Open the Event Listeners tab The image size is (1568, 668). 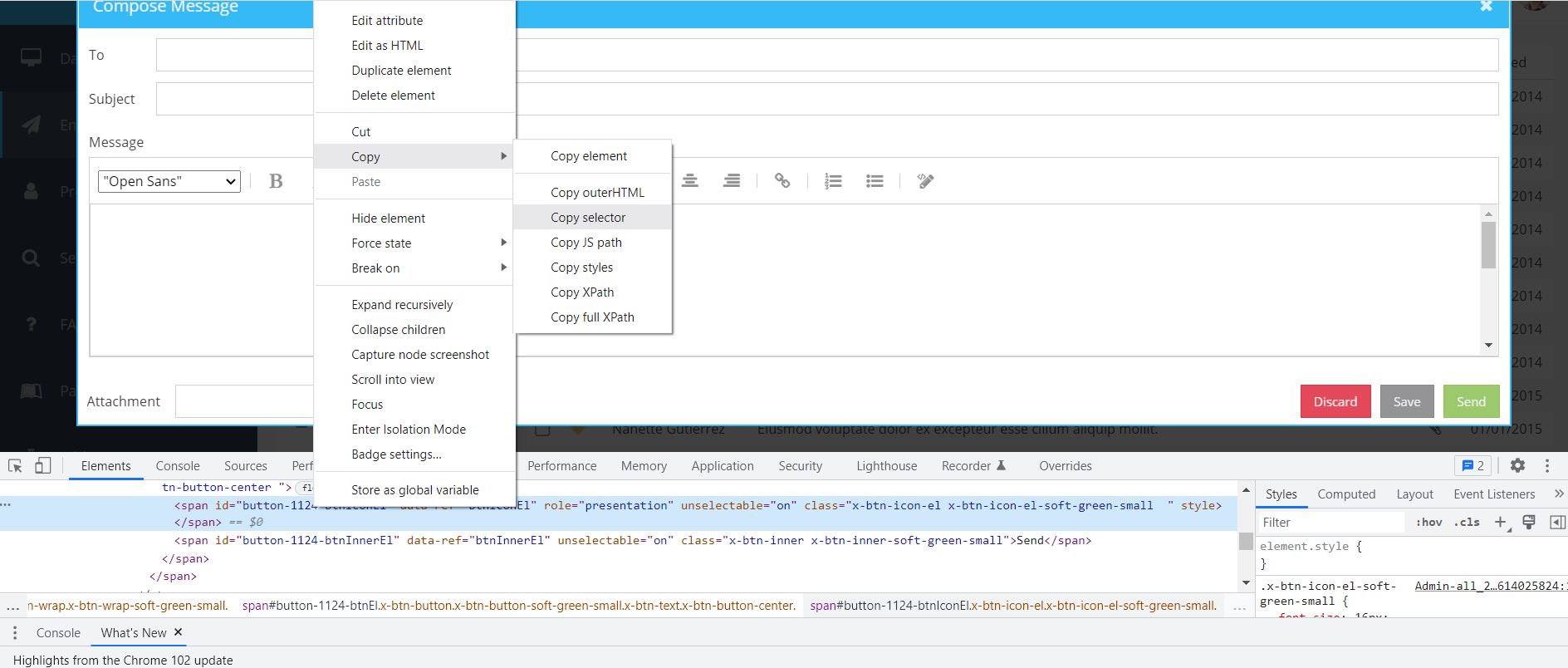click(x=1494, y=494)
